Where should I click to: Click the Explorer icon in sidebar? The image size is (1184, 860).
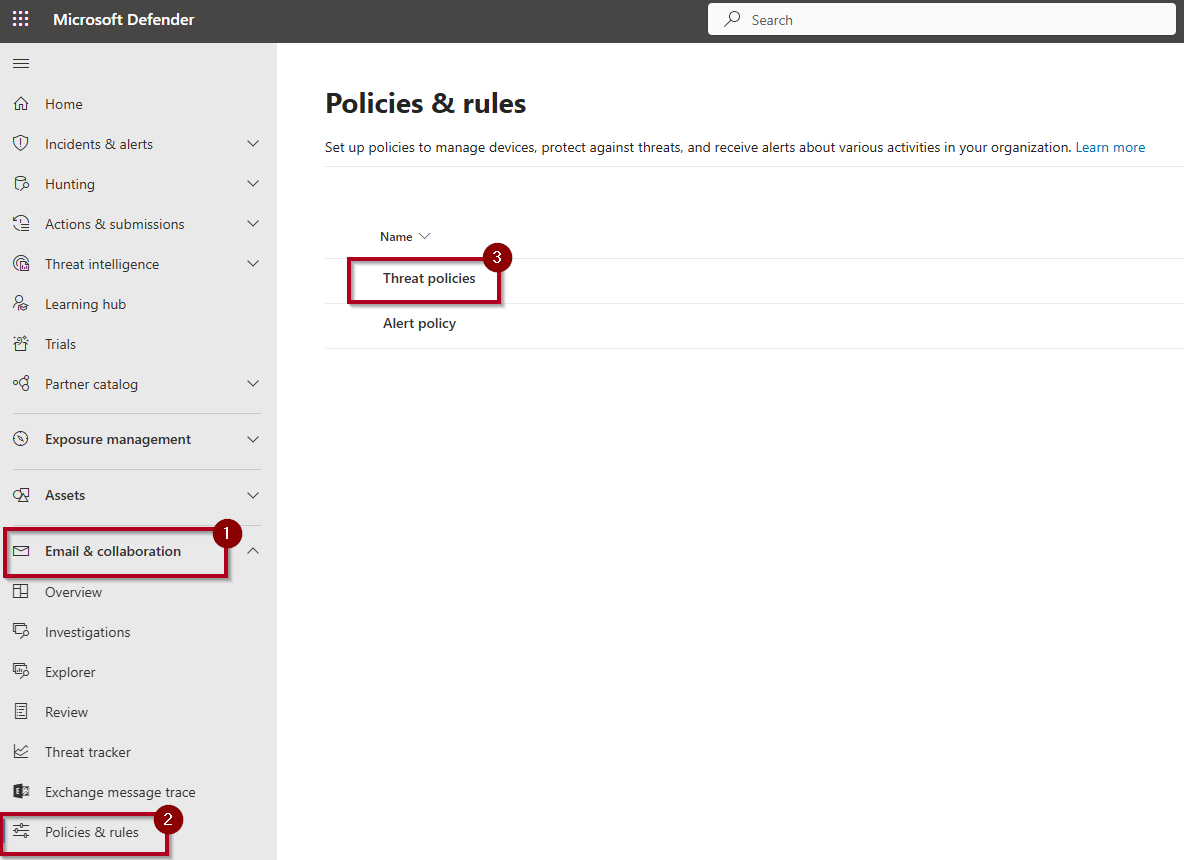point(21,672)
